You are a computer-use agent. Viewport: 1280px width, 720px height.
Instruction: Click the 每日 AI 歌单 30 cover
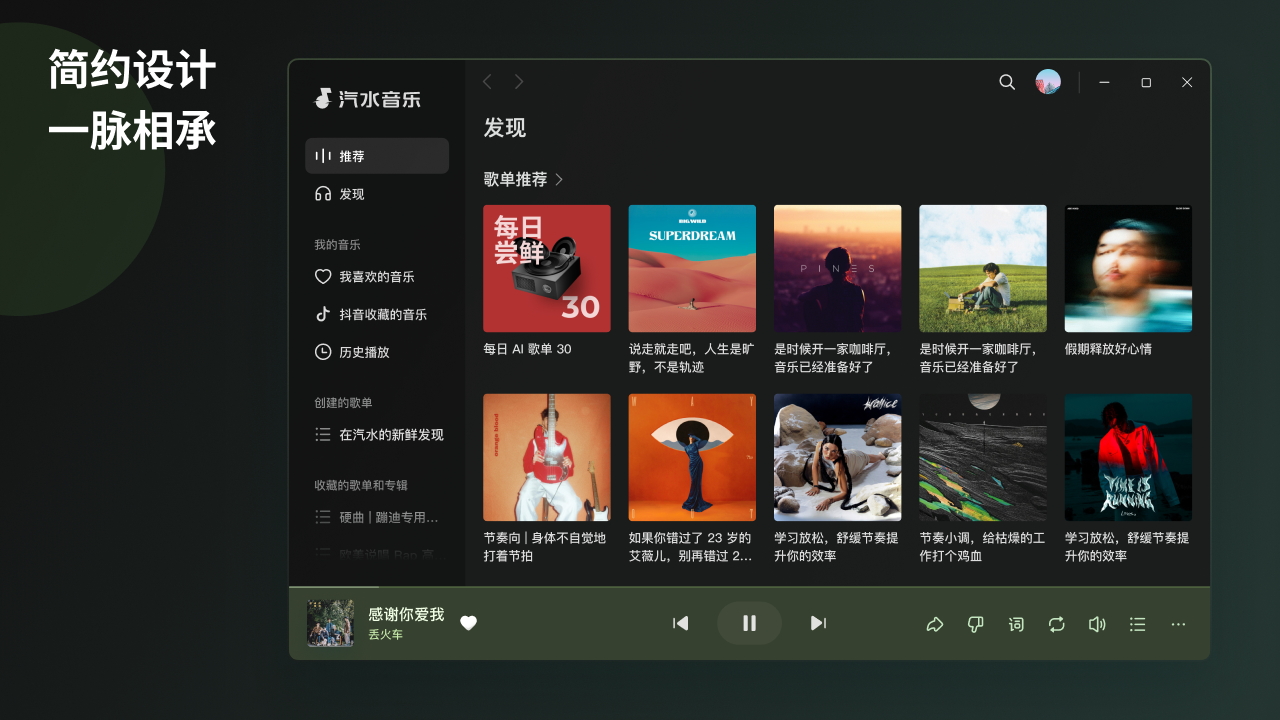coord(547,268)
